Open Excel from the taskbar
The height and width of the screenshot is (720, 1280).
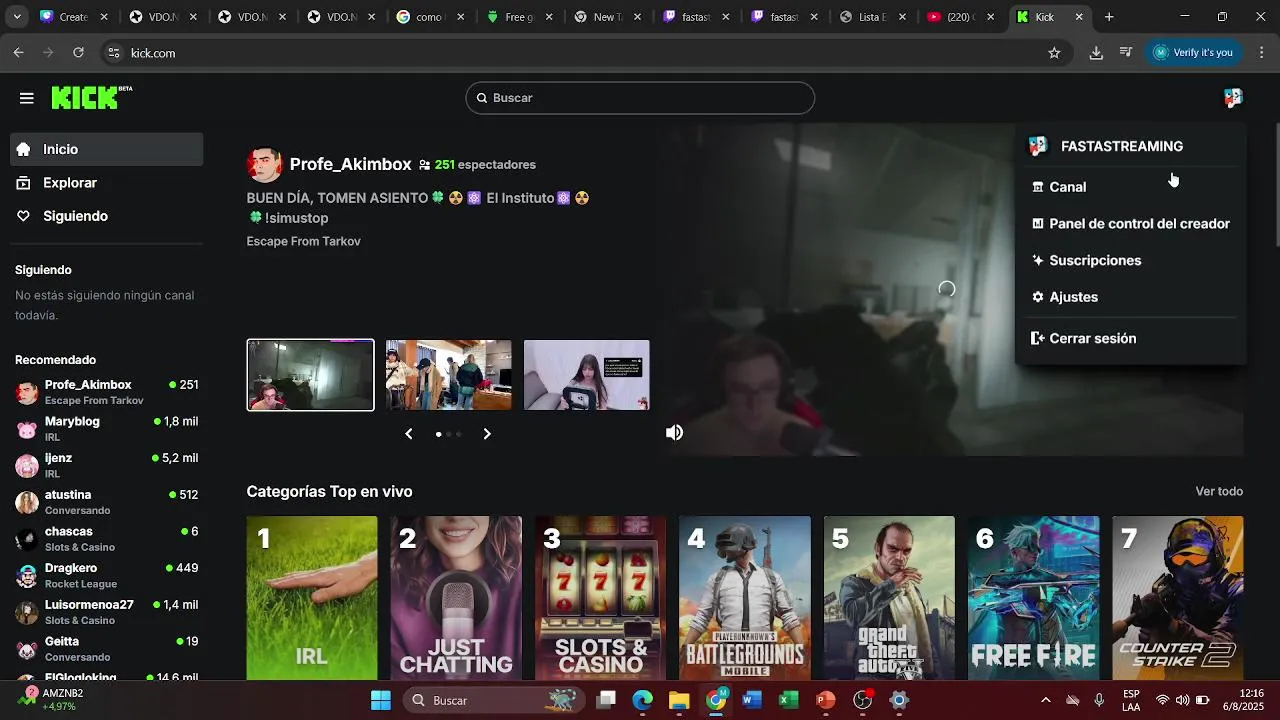pos(788,700)
